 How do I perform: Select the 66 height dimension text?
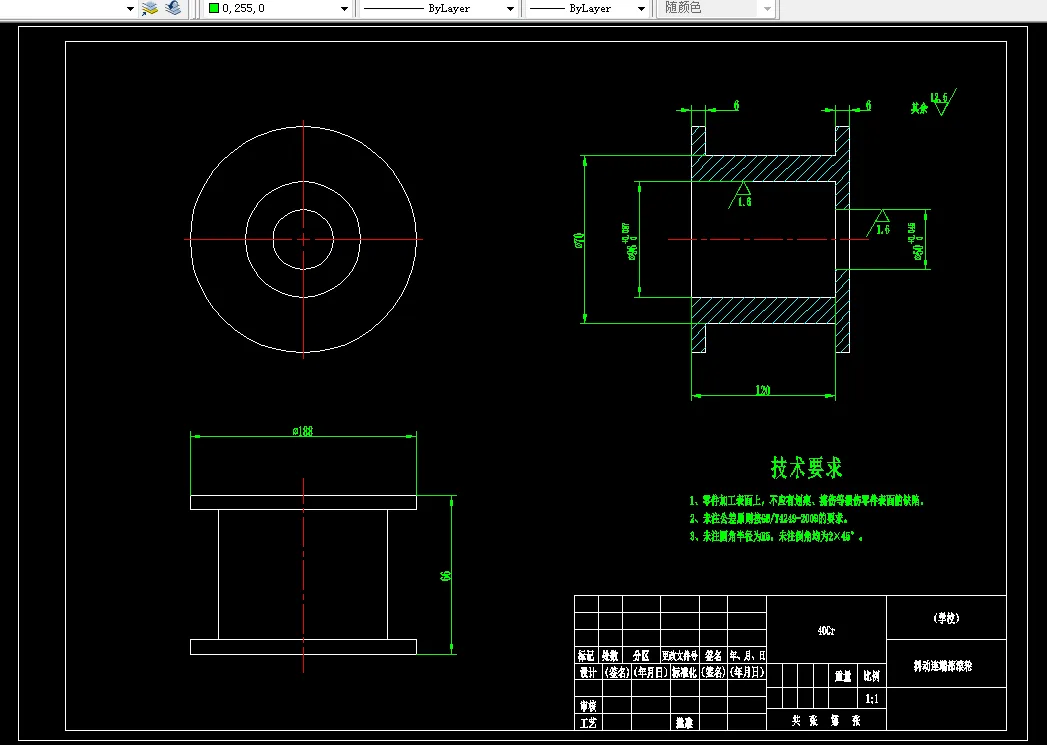coord(445,575)
